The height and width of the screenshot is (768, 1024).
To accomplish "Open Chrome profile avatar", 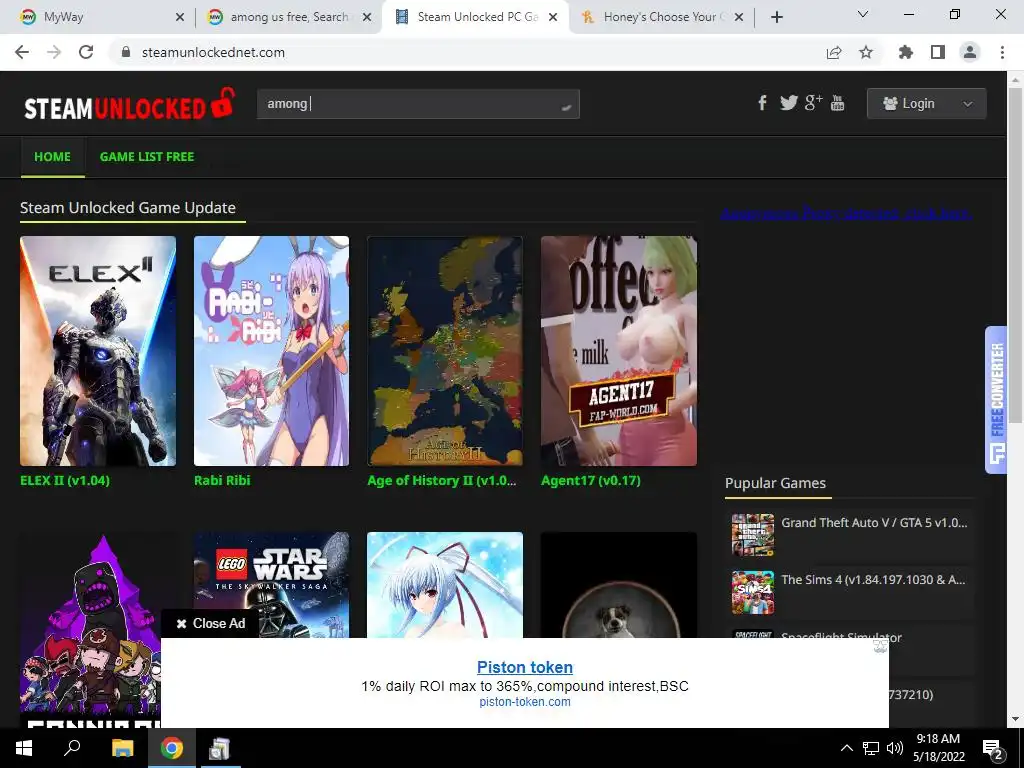I will [x=970, y=52].
